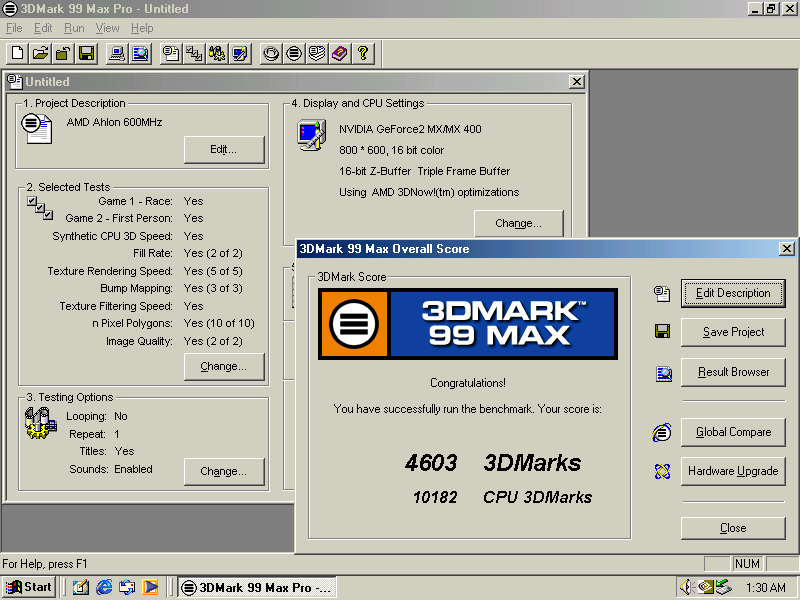Click the For Help, press F1 status text
800x600 pixels.
[x=45, y=564]
